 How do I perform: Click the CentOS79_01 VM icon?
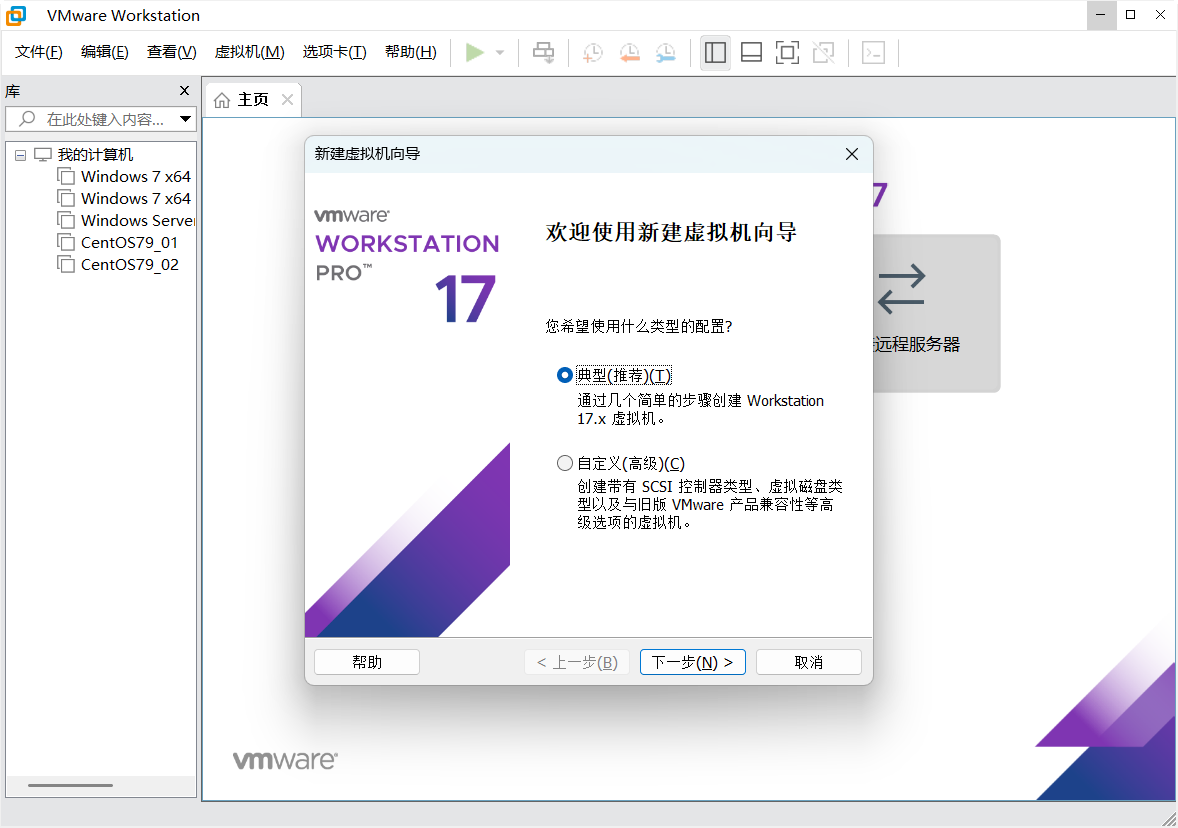coord(66,243)
